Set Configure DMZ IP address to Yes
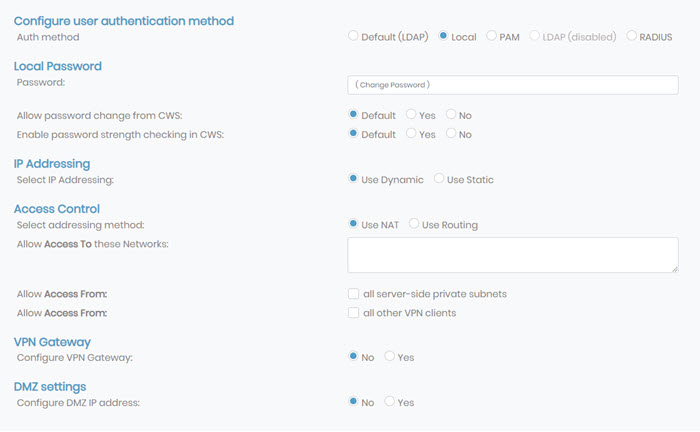 (x=389, y=401)
